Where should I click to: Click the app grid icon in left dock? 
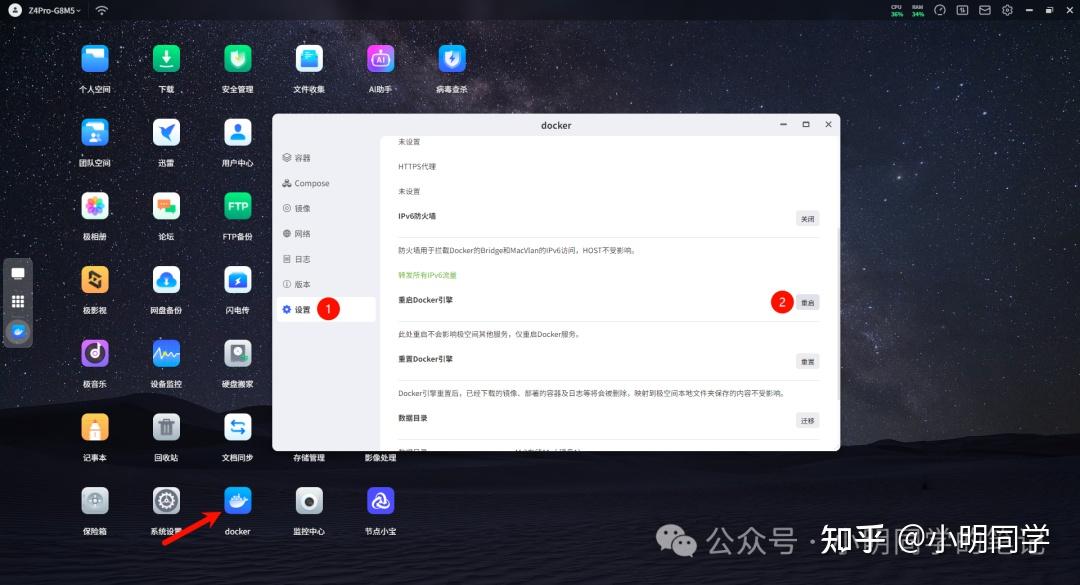[x=18, y=301]
